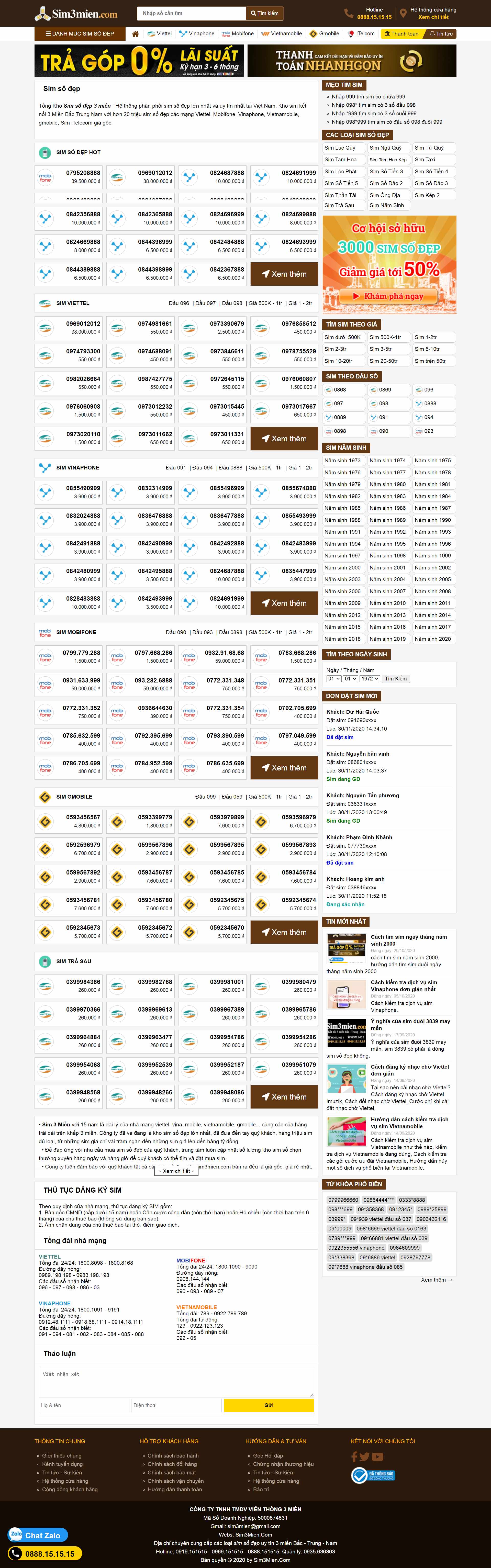
Task: Click the Viết nhận xét comment textarea
Action: [176, 1382]
